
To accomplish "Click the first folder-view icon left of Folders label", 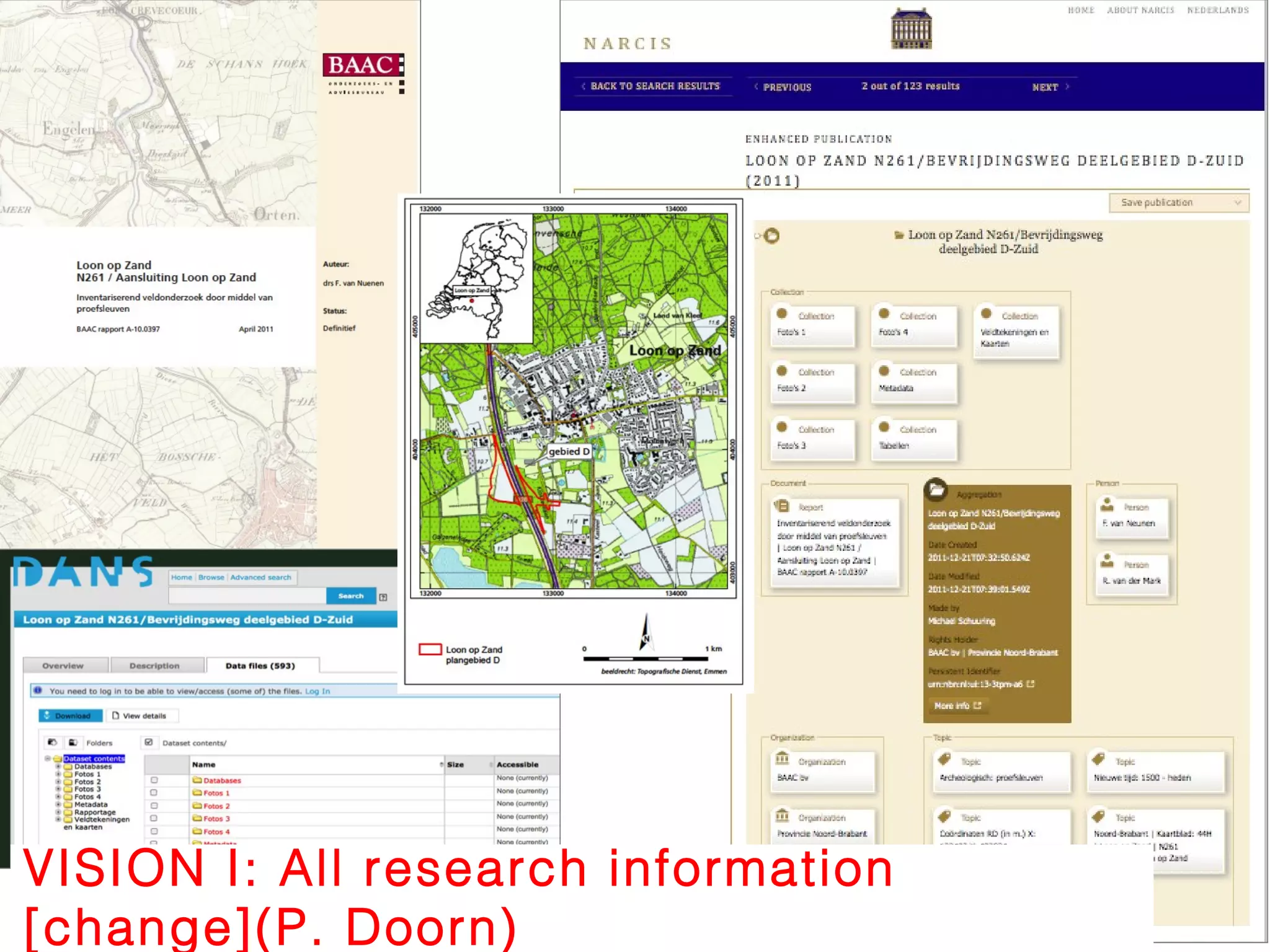I will point(53,743).
